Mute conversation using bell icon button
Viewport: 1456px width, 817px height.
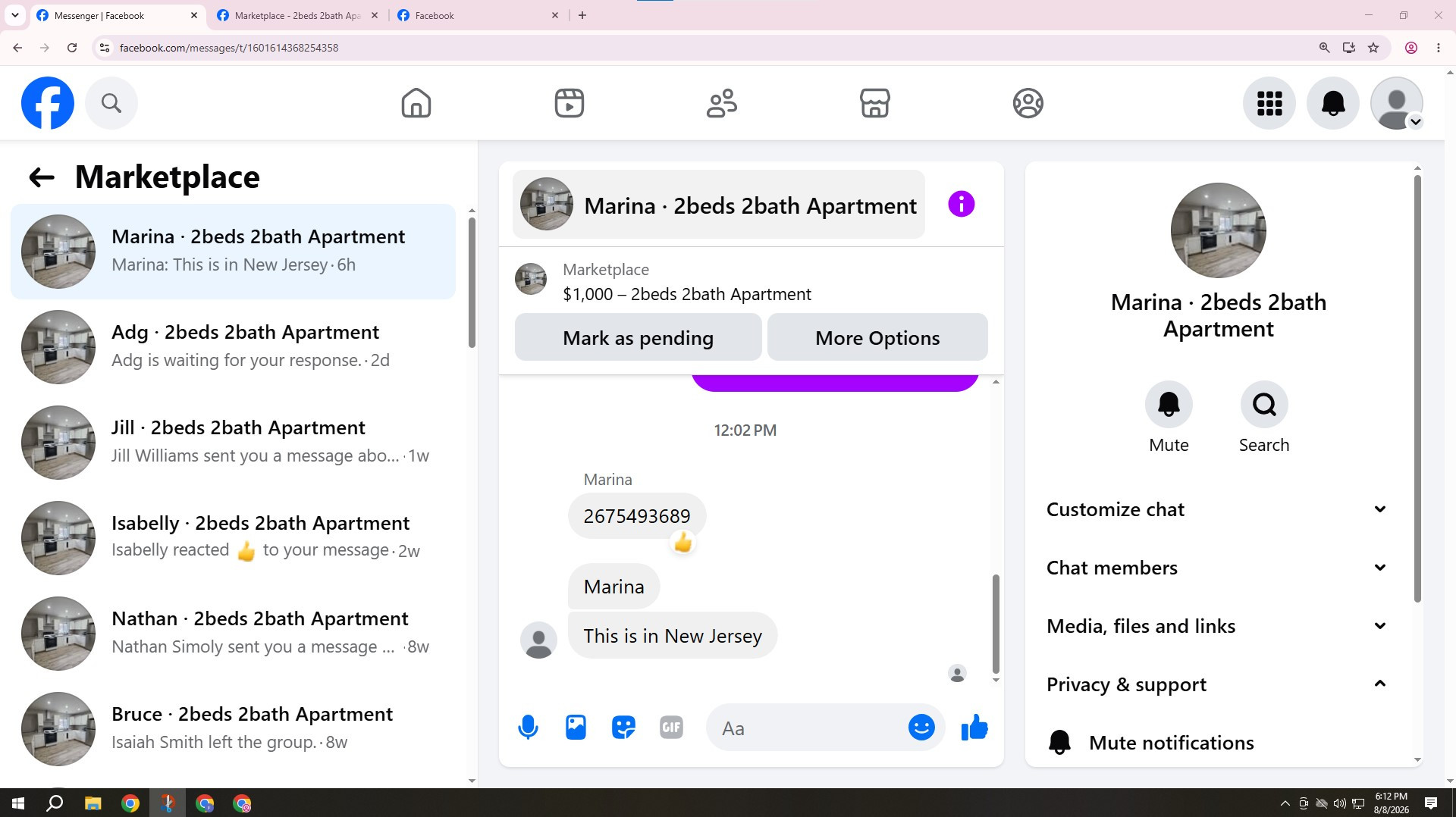click(1169, 405)
